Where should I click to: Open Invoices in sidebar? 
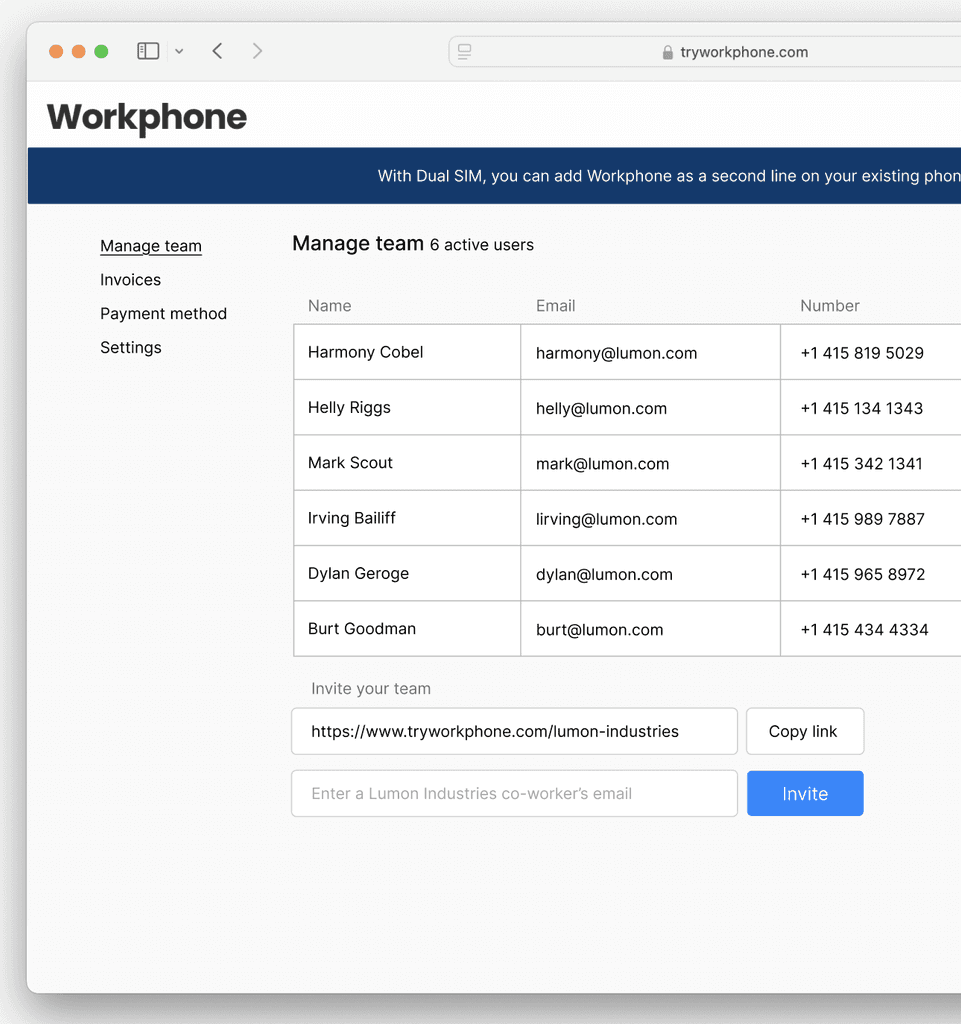[131, 280]
